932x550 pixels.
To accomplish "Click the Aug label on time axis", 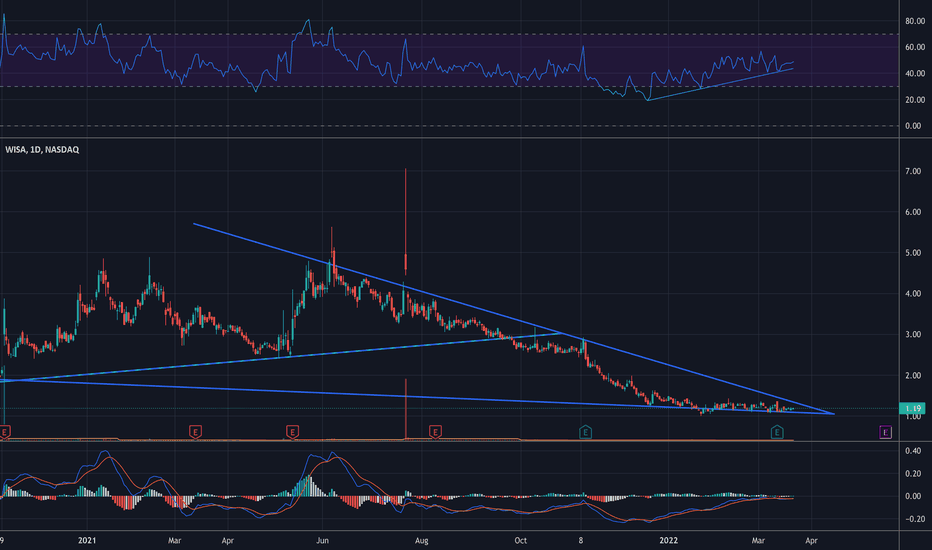I will coord(421,540).
